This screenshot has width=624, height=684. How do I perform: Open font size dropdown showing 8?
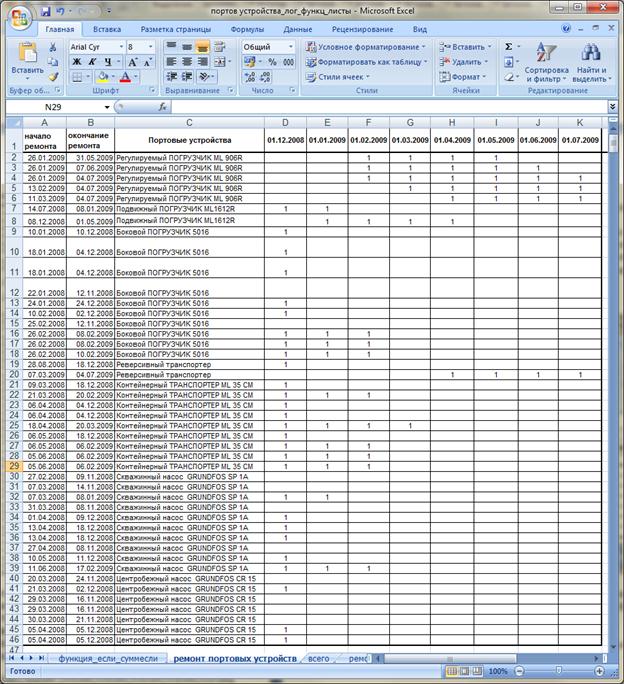[x=151, y=47]
